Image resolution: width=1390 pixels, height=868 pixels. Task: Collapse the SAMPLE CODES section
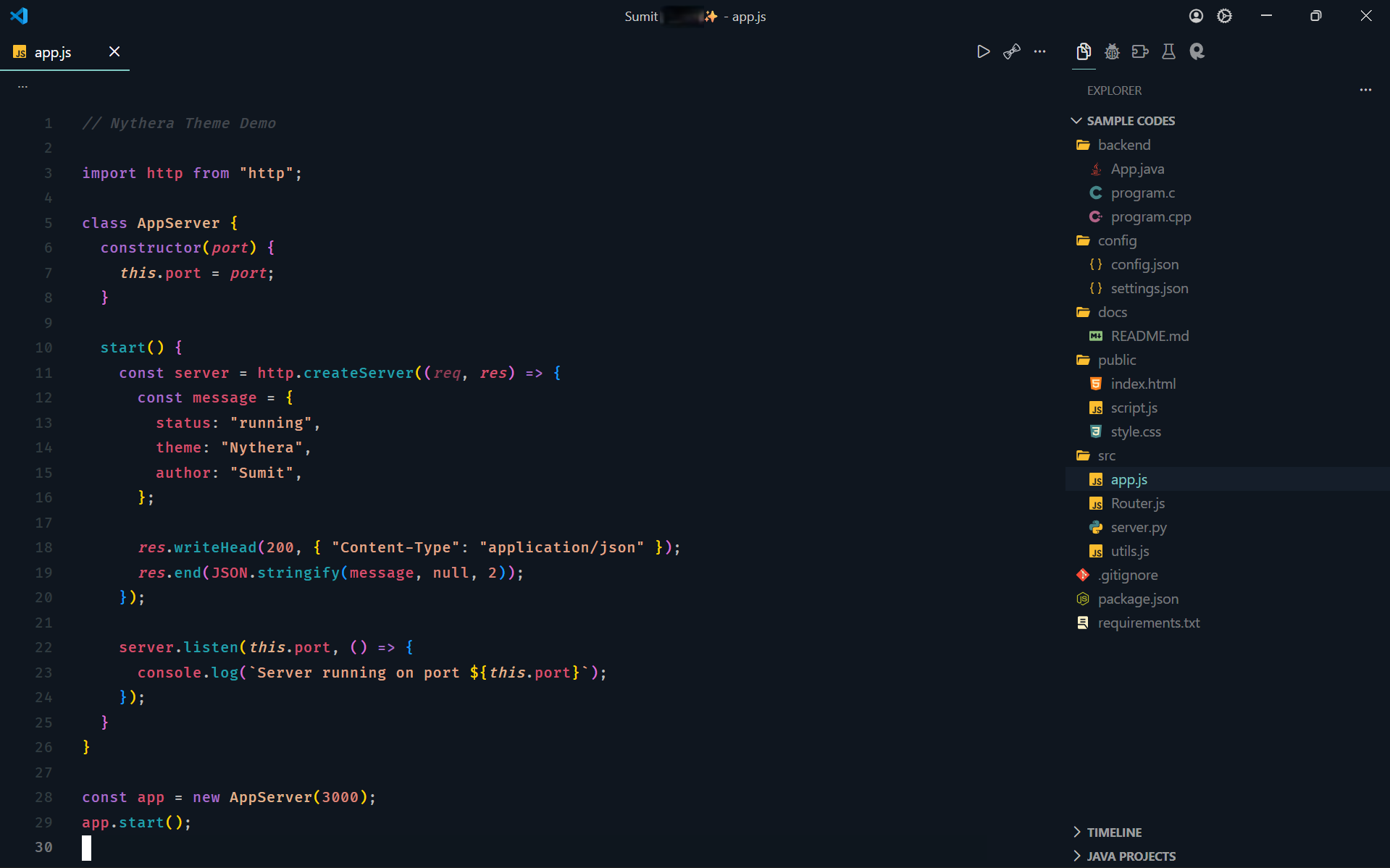pyautogui.click(x=1228, y=121)
